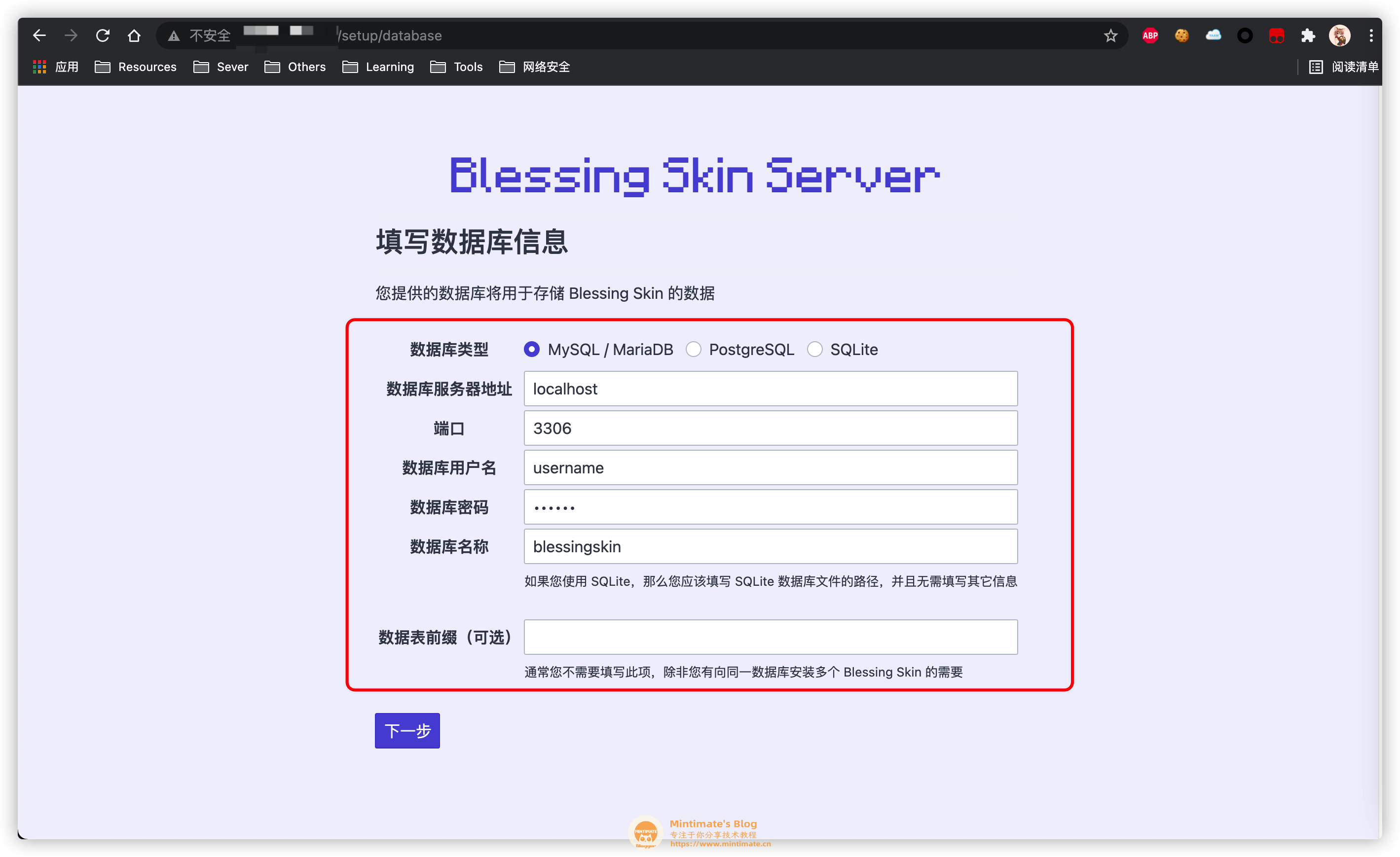Open the Extensions puzzle piece menu
The image size is (1400, 857).
[1308, 36]
